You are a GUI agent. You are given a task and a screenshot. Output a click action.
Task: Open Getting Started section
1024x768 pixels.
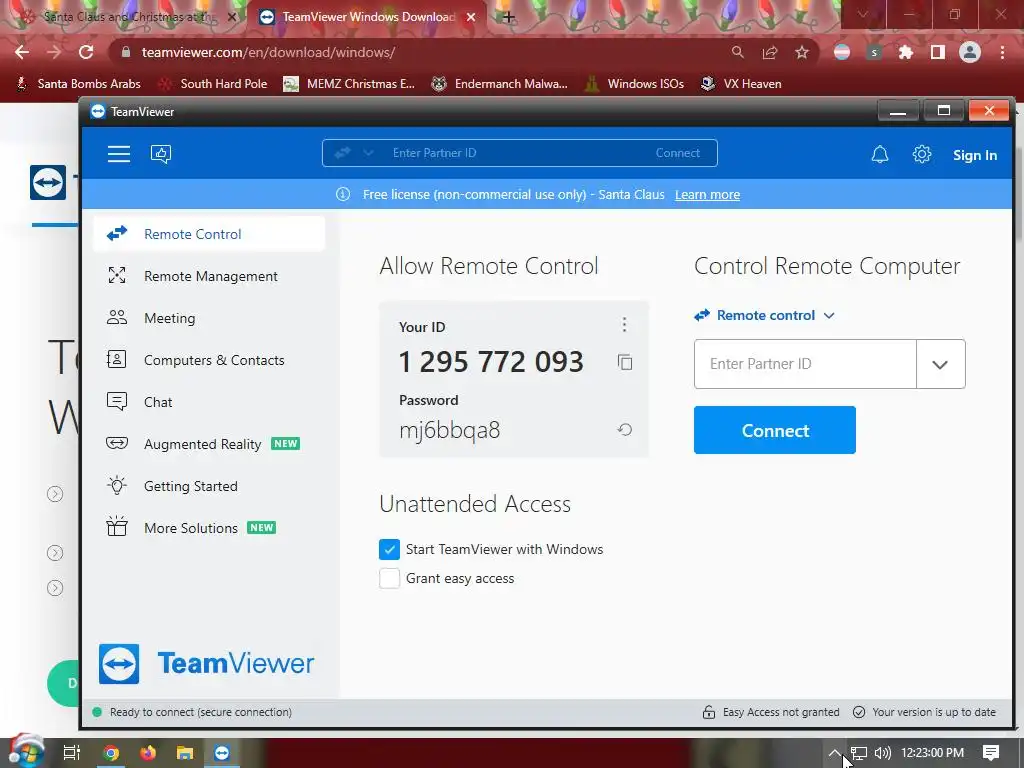tap(209, 487)
